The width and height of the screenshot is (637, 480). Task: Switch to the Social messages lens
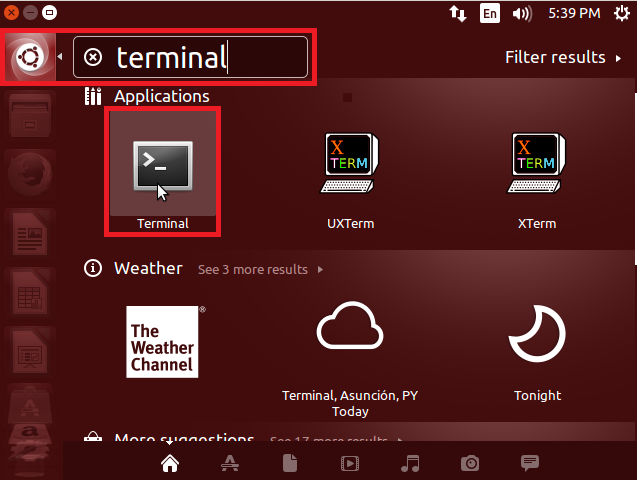[x=530, y=463]
